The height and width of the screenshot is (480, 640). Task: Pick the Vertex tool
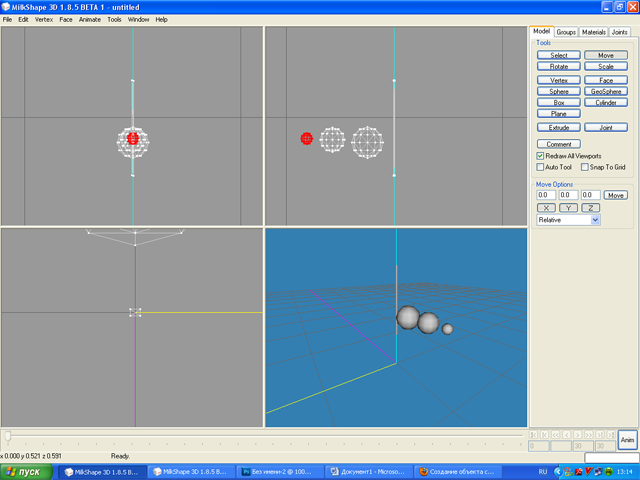click(558, 80)
